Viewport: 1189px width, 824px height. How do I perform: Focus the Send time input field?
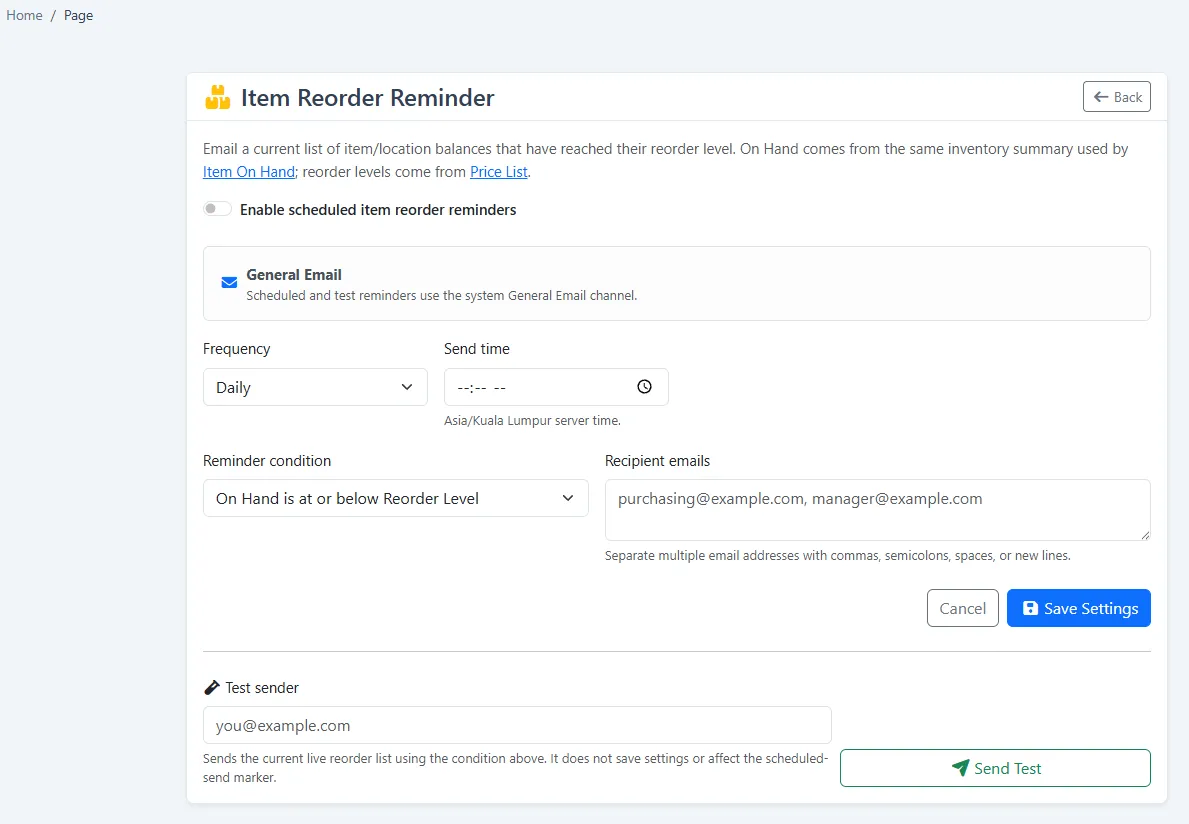(x=556, y=387)
